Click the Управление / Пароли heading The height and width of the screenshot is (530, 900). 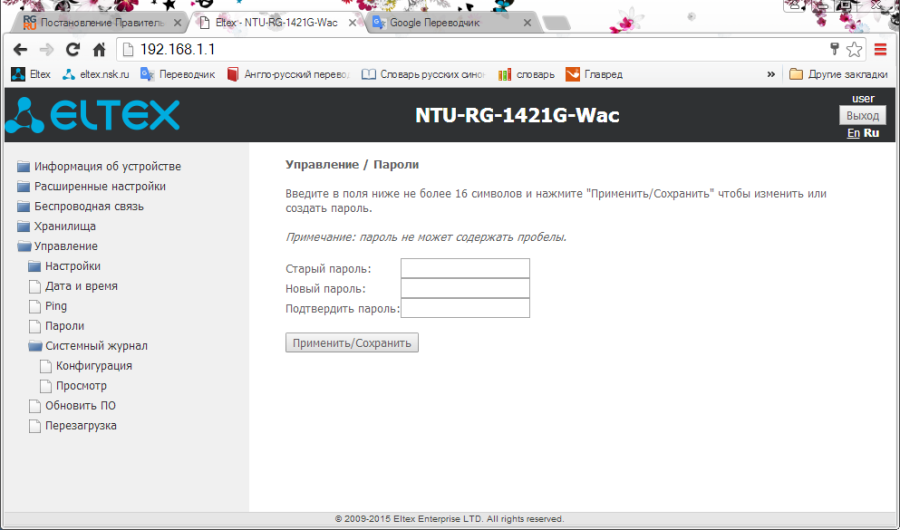click(352, 165)
